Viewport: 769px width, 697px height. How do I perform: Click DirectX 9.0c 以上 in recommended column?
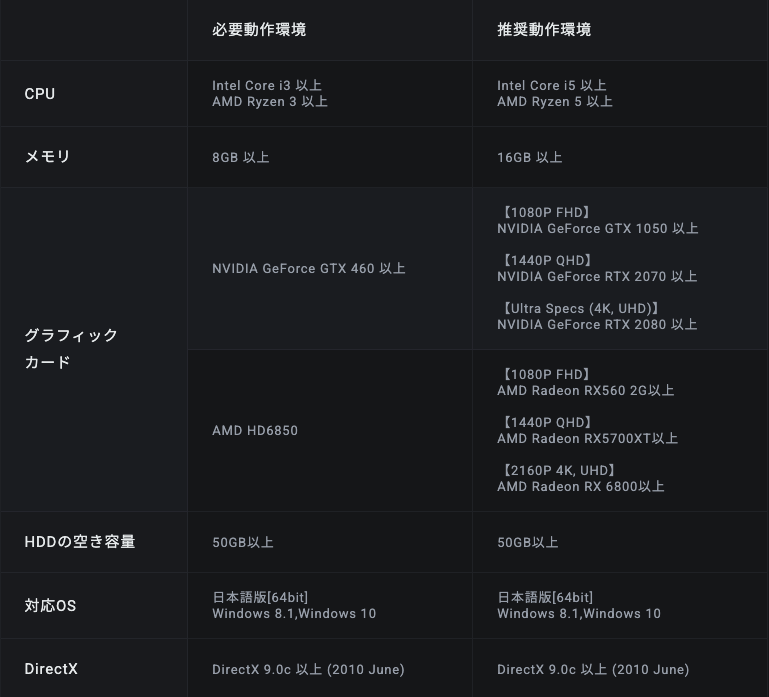[x=593, y=670]
